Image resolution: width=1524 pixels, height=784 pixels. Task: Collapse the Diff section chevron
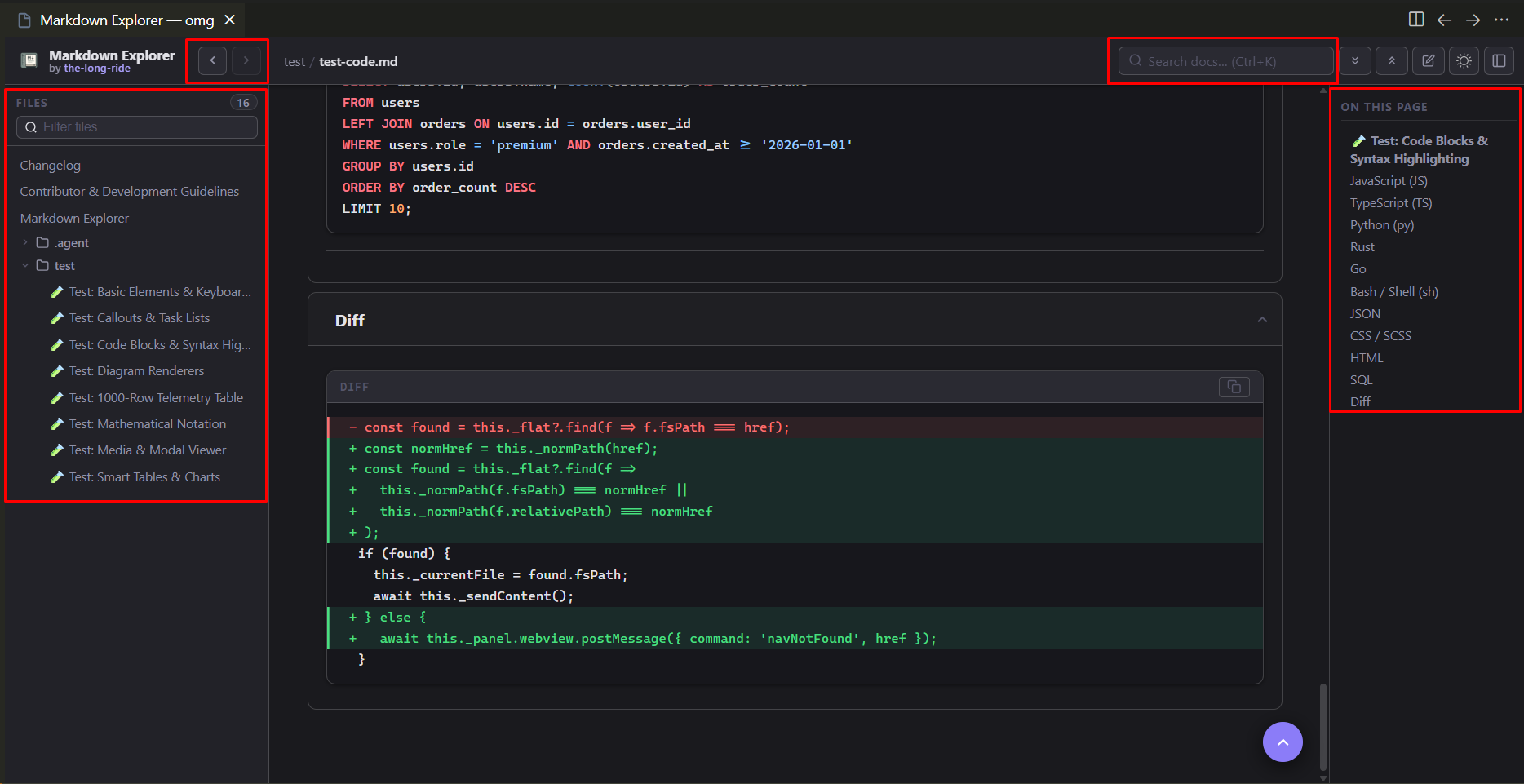coord(1262,320)
